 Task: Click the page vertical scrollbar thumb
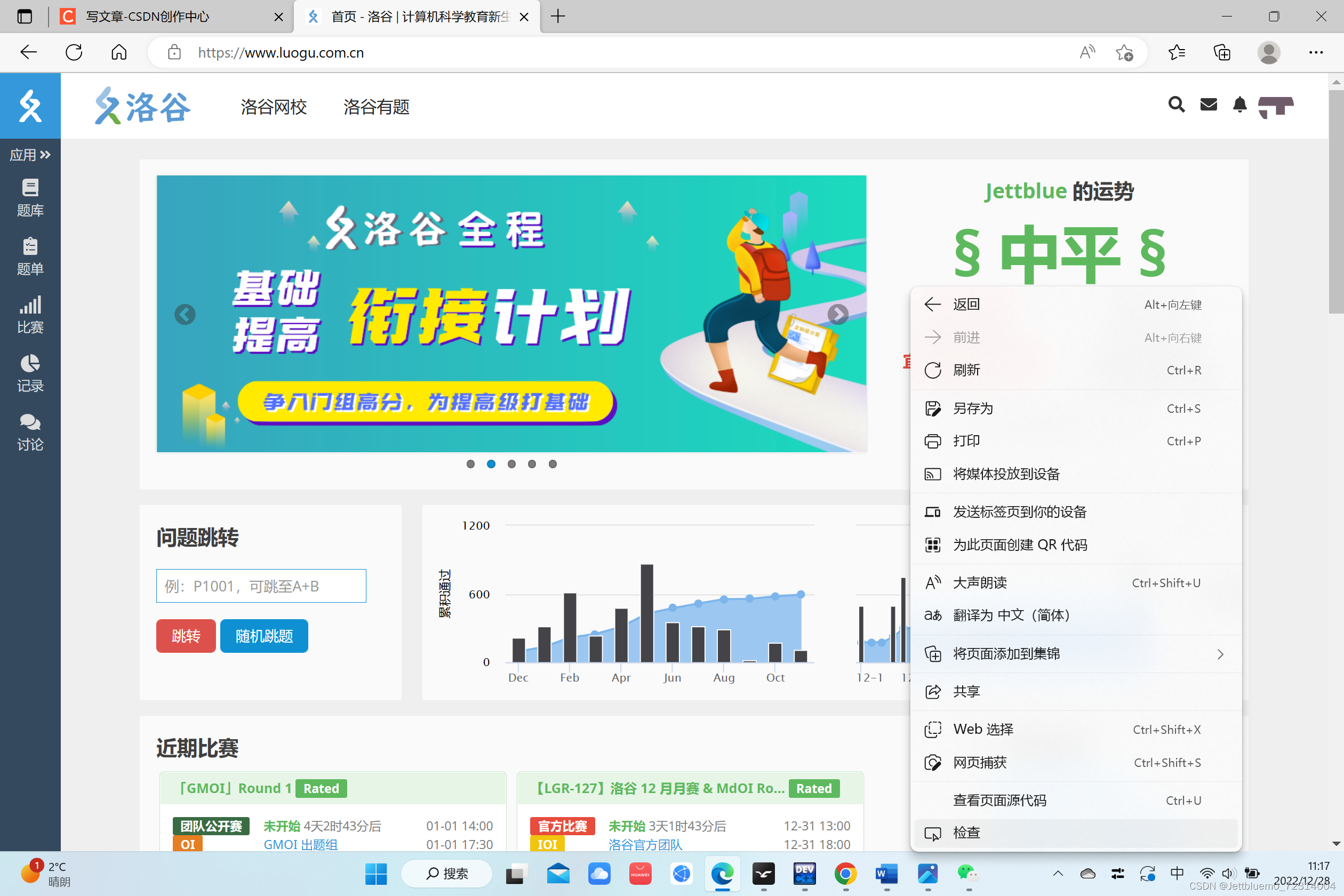click(1335, 200)
